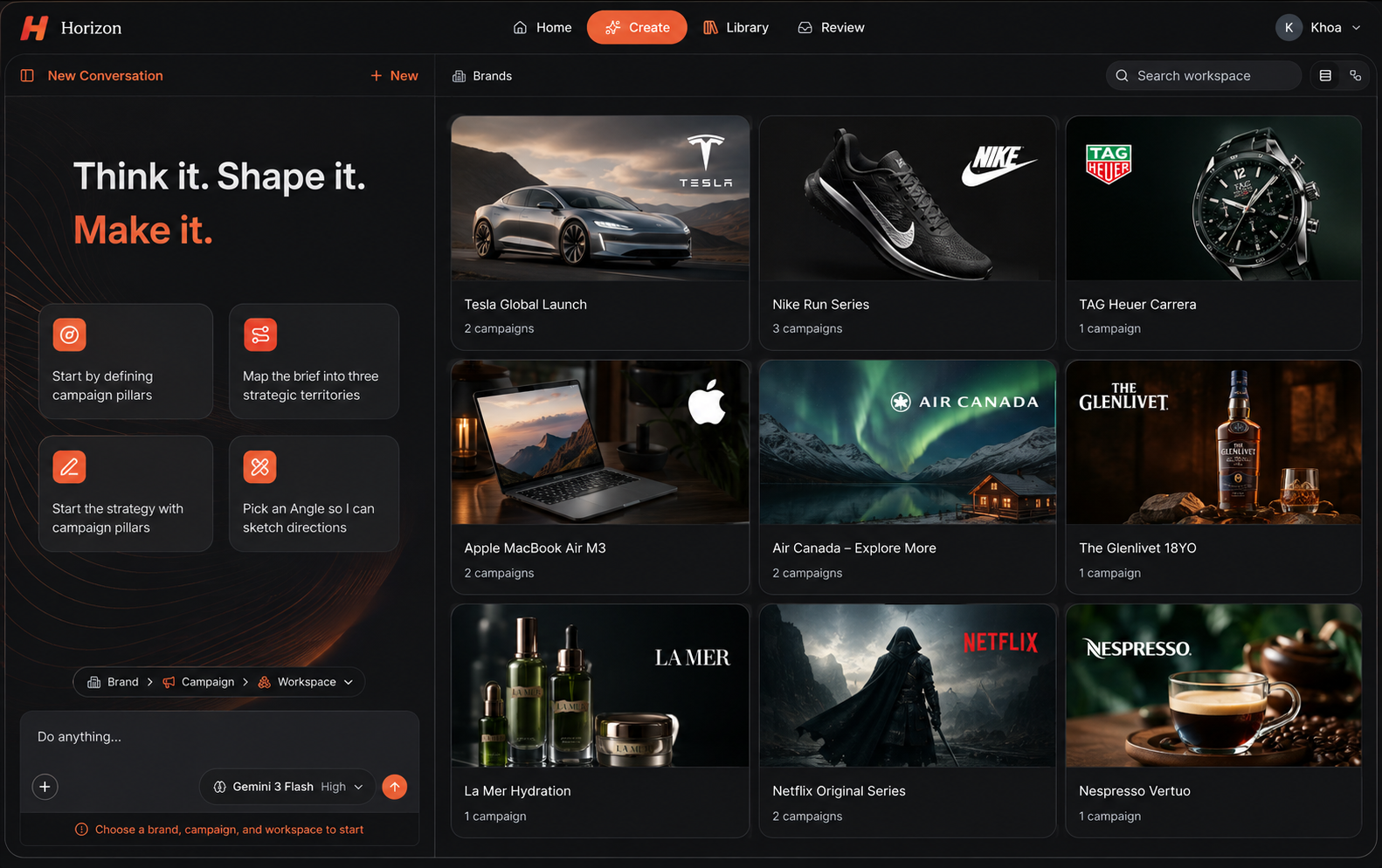Click the "3 campaigns" text under Nike
Image resolution: width=1382 pixels, height=868 pixels.
[x=807, y=328]
